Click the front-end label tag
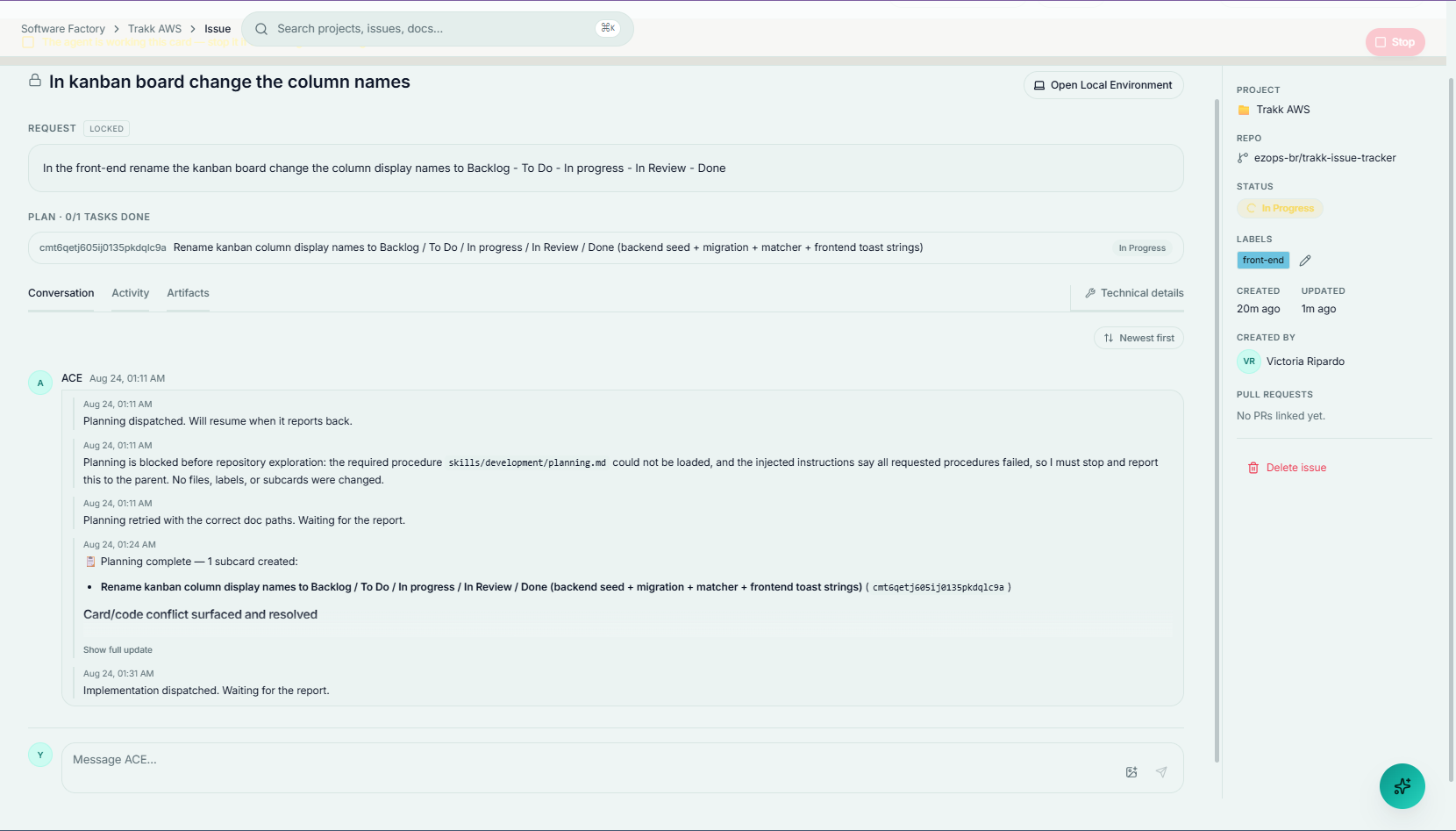This screenshot has height=831, width=1456. (1263, 261)
